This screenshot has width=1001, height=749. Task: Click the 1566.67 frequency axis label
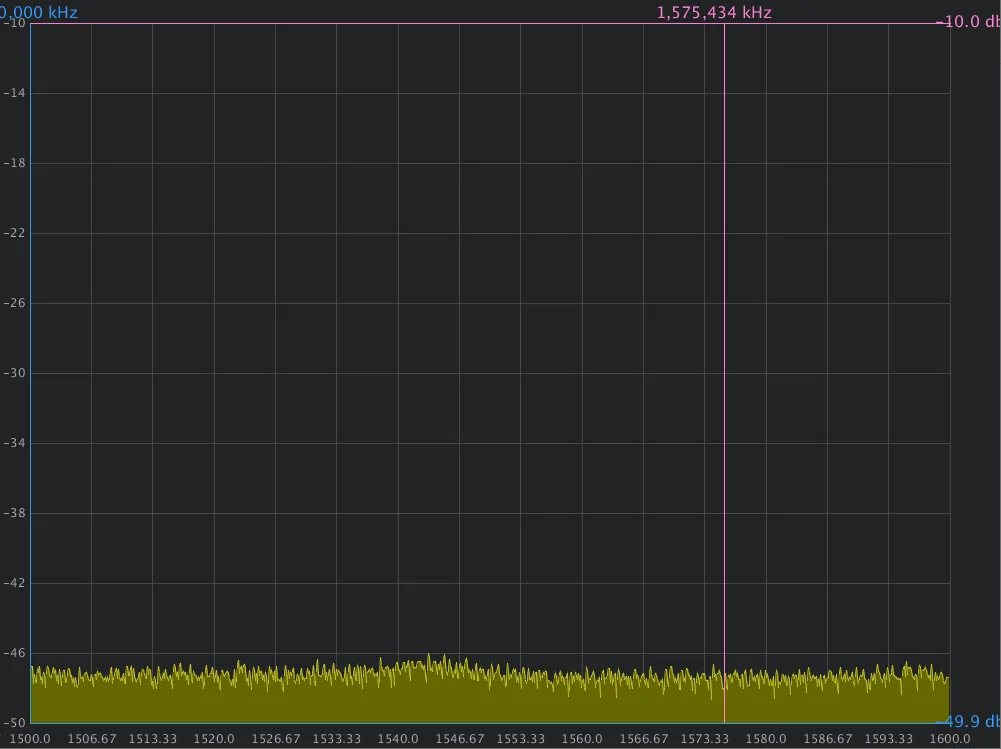click(644, 739)
